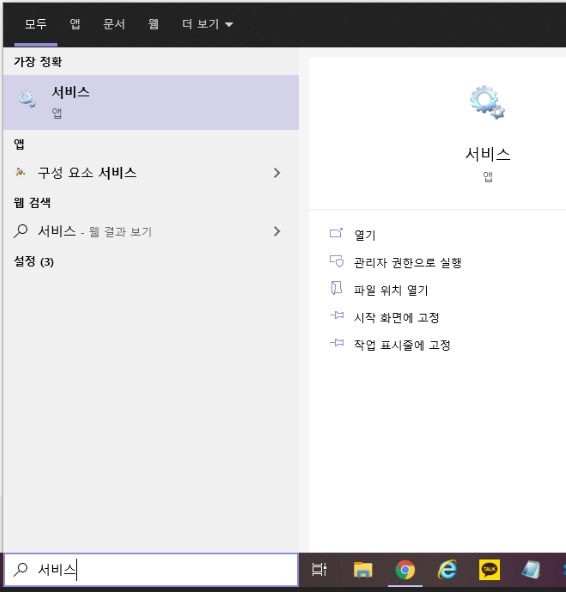Click the pin icon beside 작업 표시줄에 고정

coord(337,343)
